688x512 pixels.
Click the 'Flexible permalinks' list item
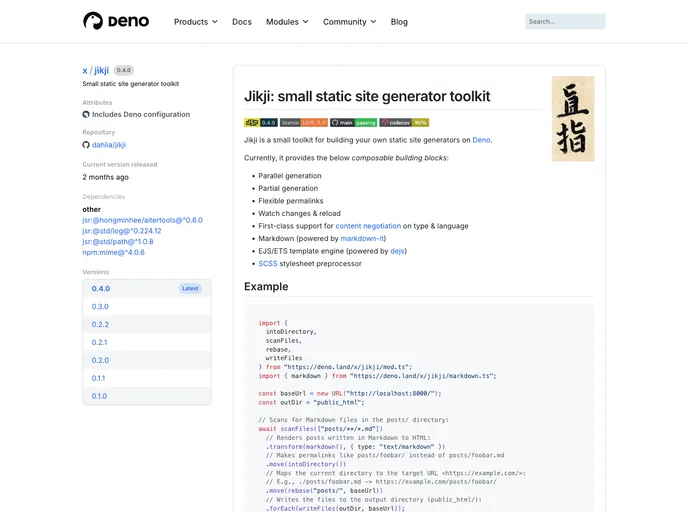click(291, 201)
